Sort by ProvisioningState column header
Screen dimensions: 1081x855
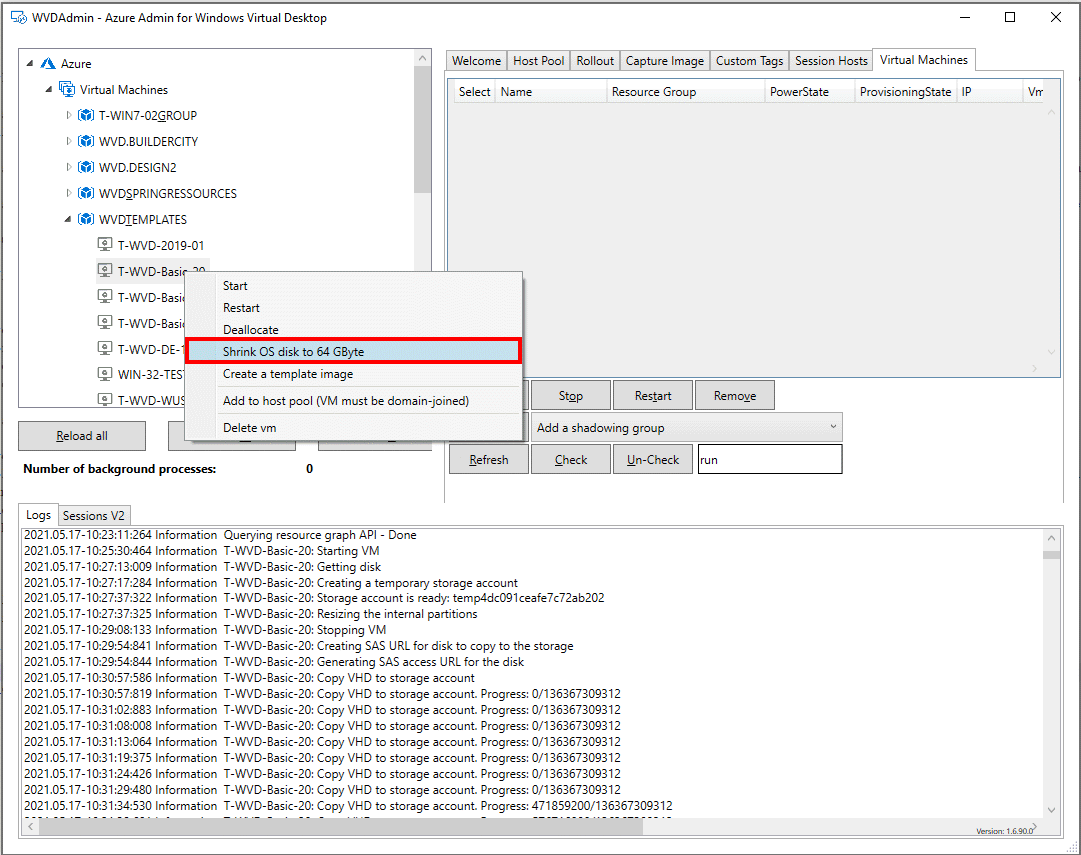[x=905, y=92]
